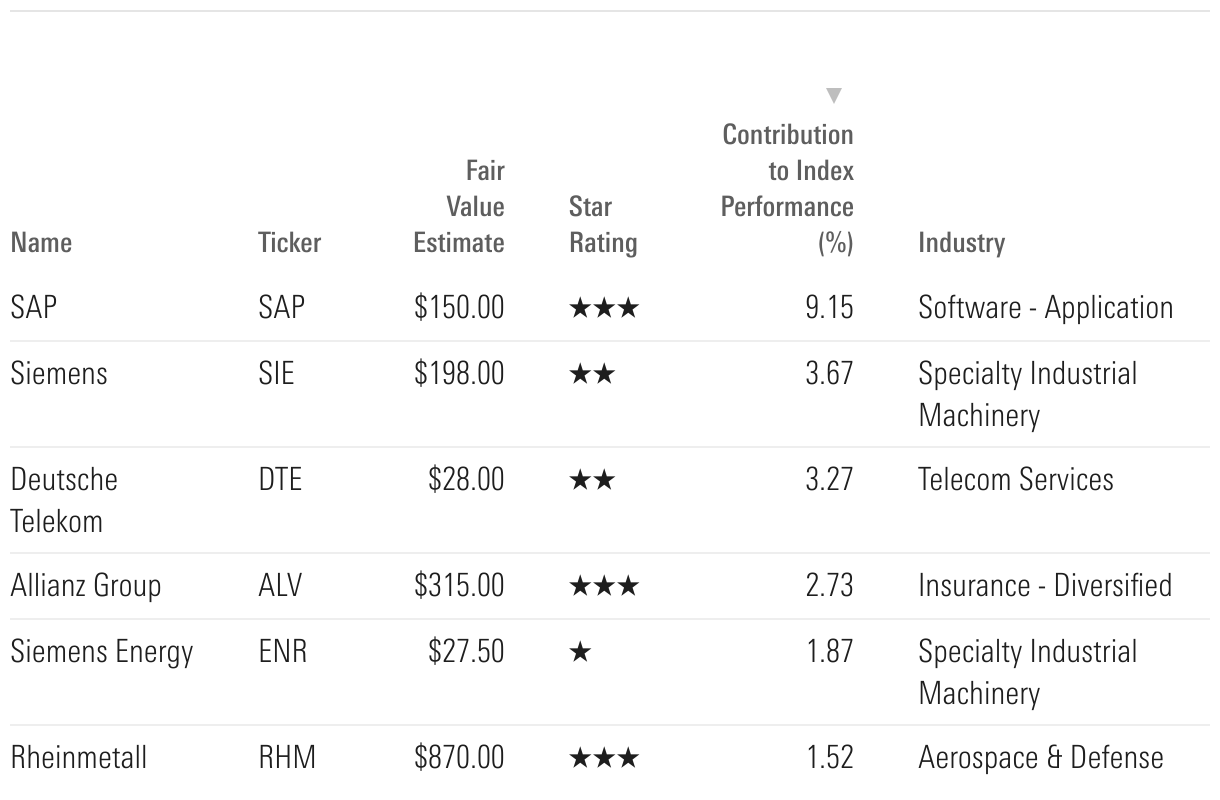
Task: Click Siemens Energy's one-star rating
Action: tap(581, 652)
